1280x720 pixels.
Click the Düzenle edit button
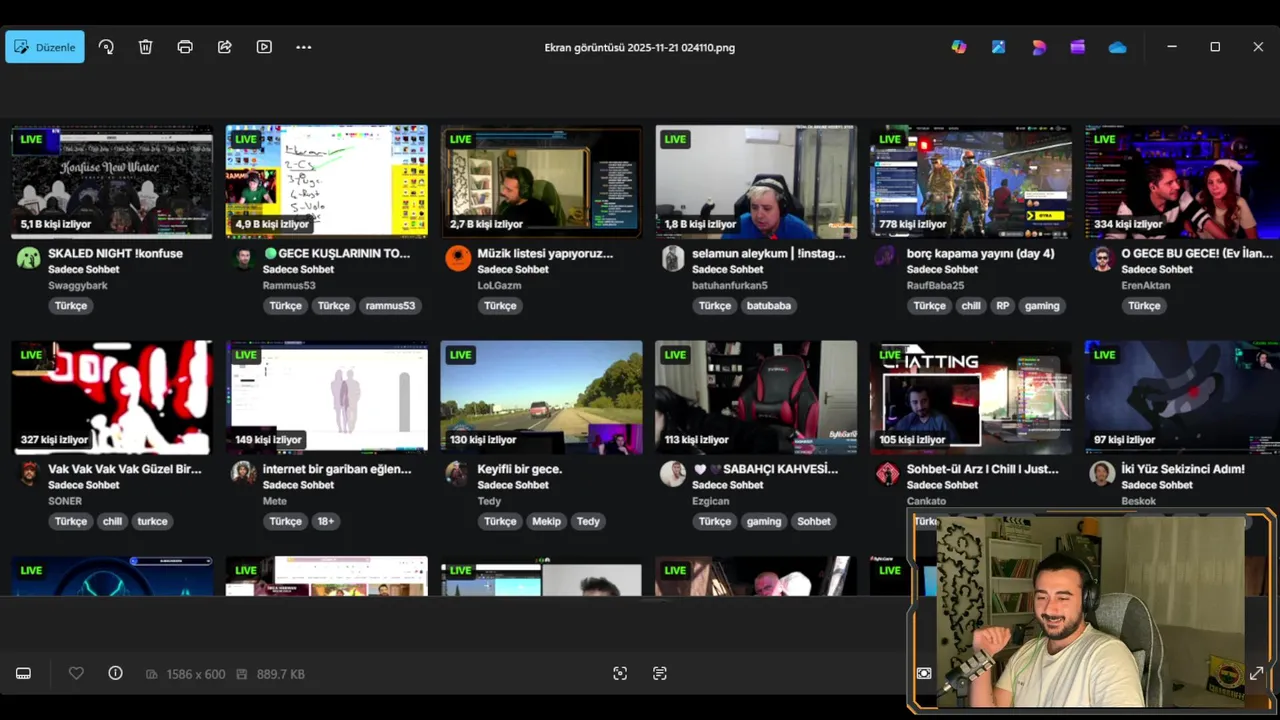tap(45, 47)
